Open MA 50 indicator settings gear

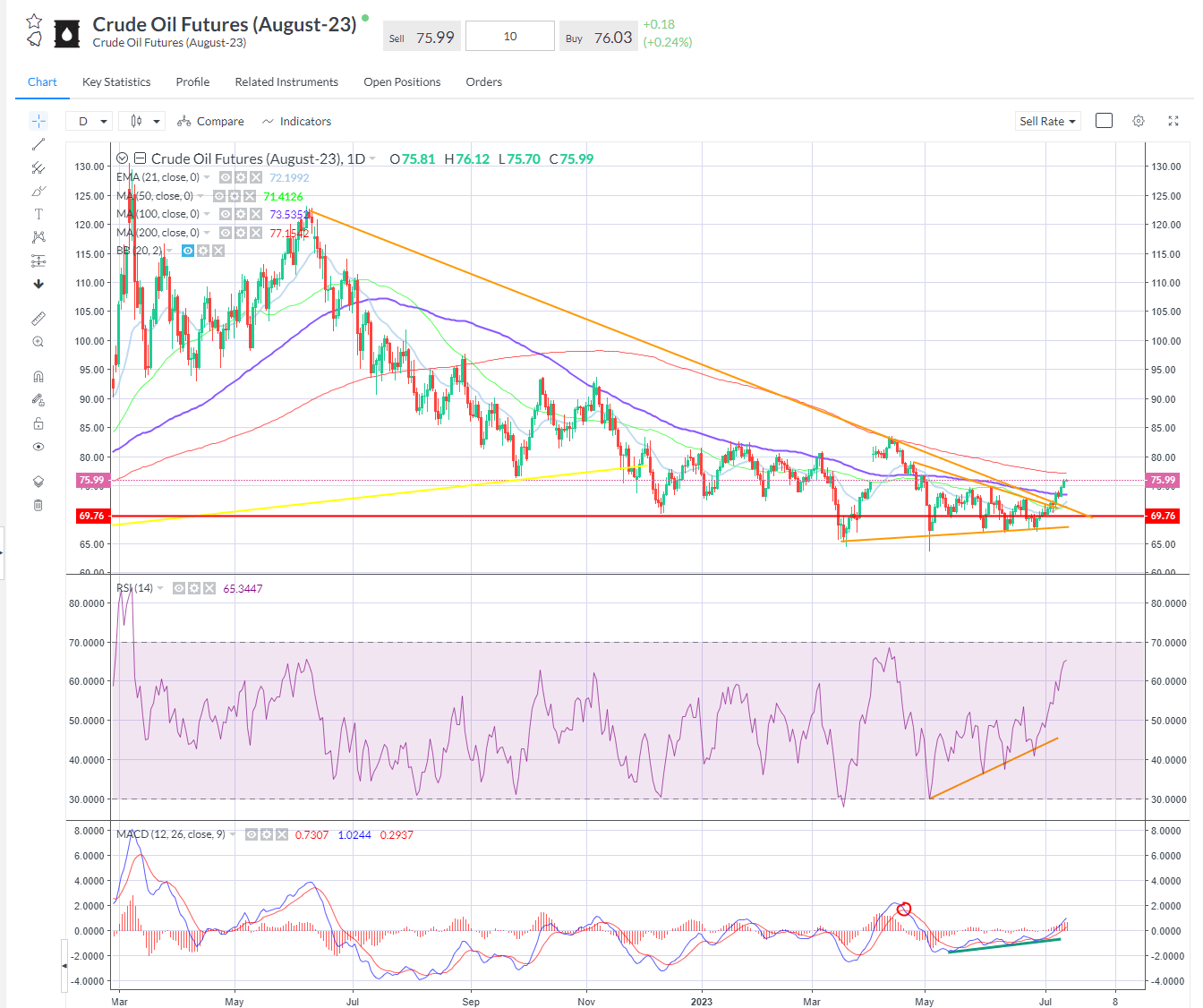click(235, 196)
